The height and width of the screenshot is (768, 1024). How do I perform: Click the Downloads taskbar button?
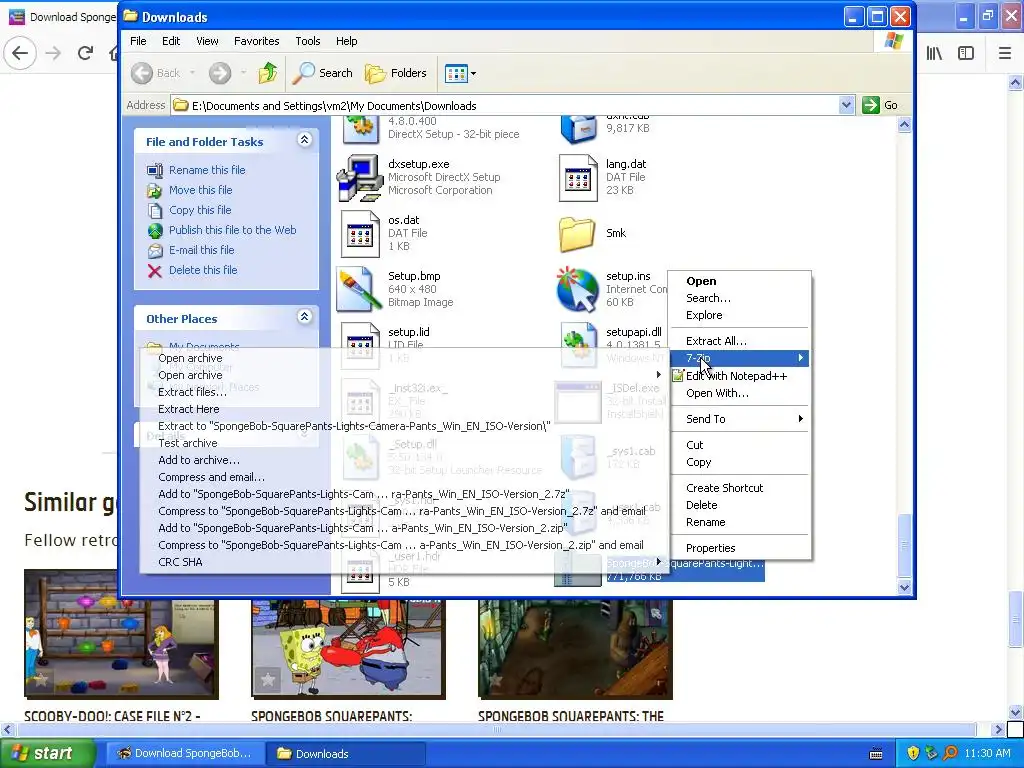(345, 754)
